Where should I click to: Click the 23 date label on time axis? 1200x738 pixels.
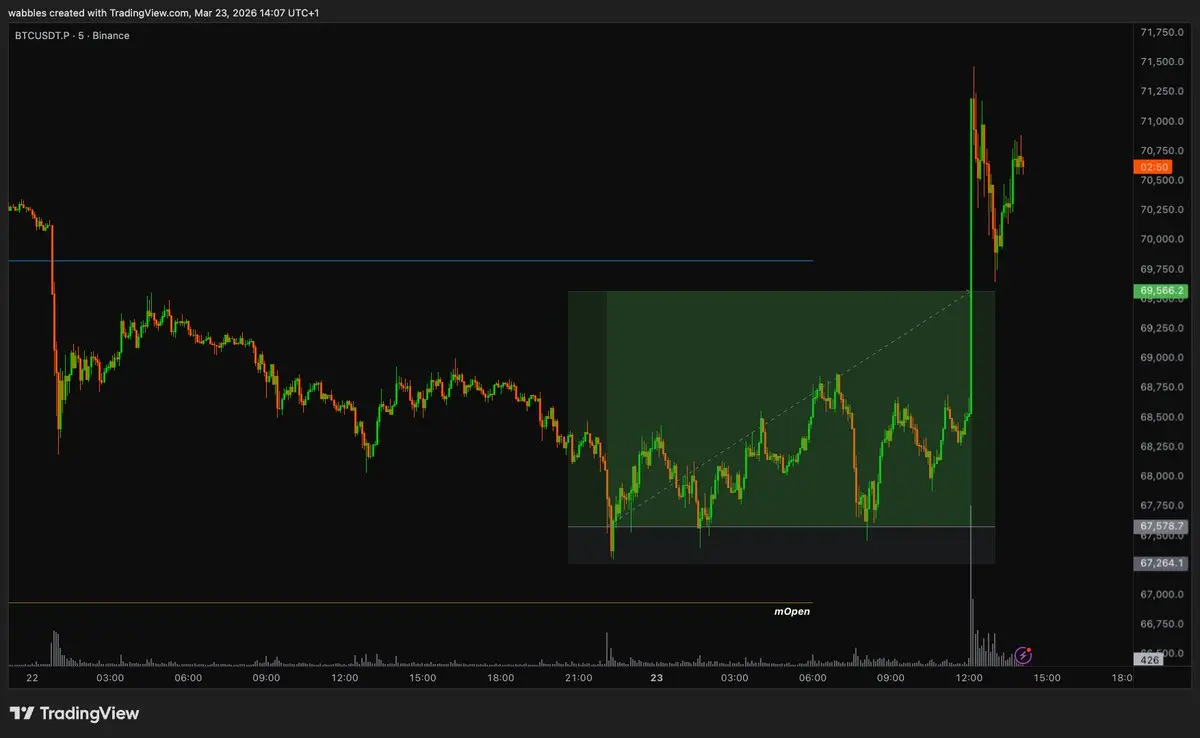[x=656, y=678]
